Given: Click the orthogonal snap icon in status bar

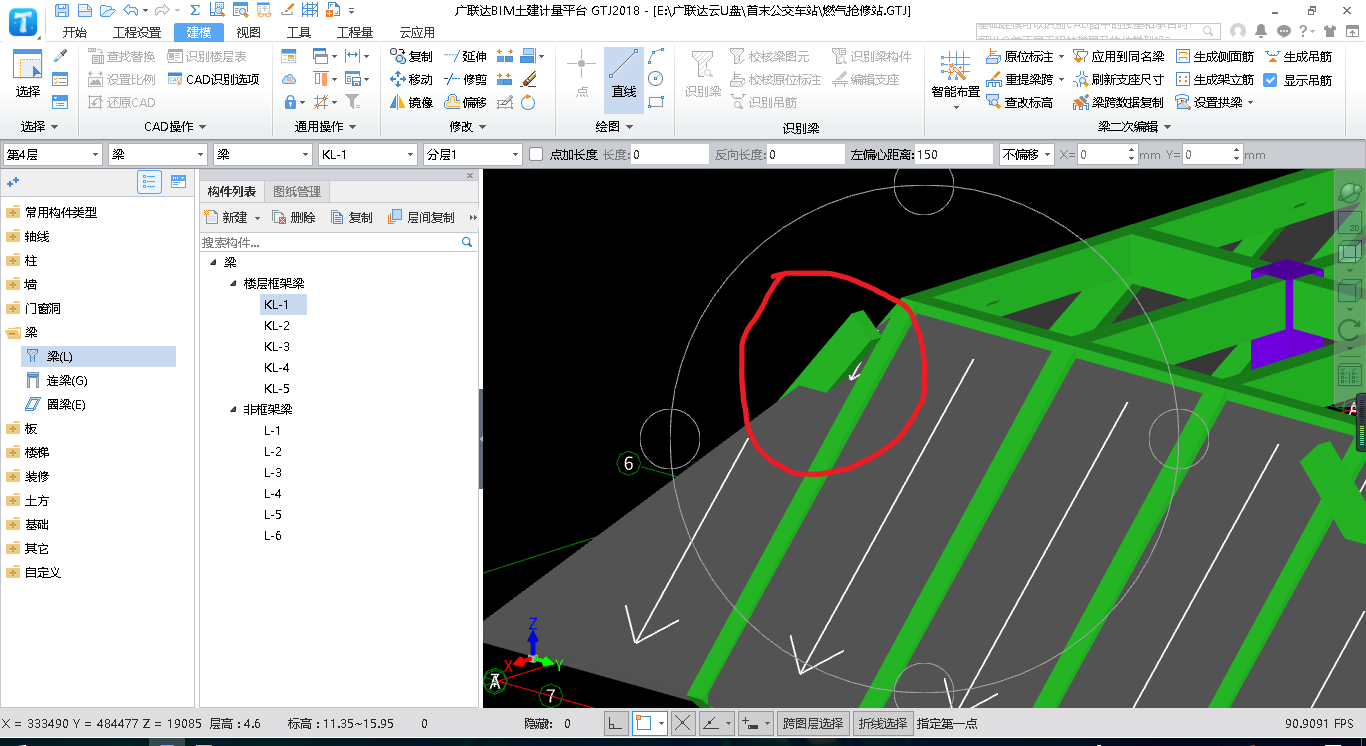Looking at the screenshot, I should click(617, 723).
